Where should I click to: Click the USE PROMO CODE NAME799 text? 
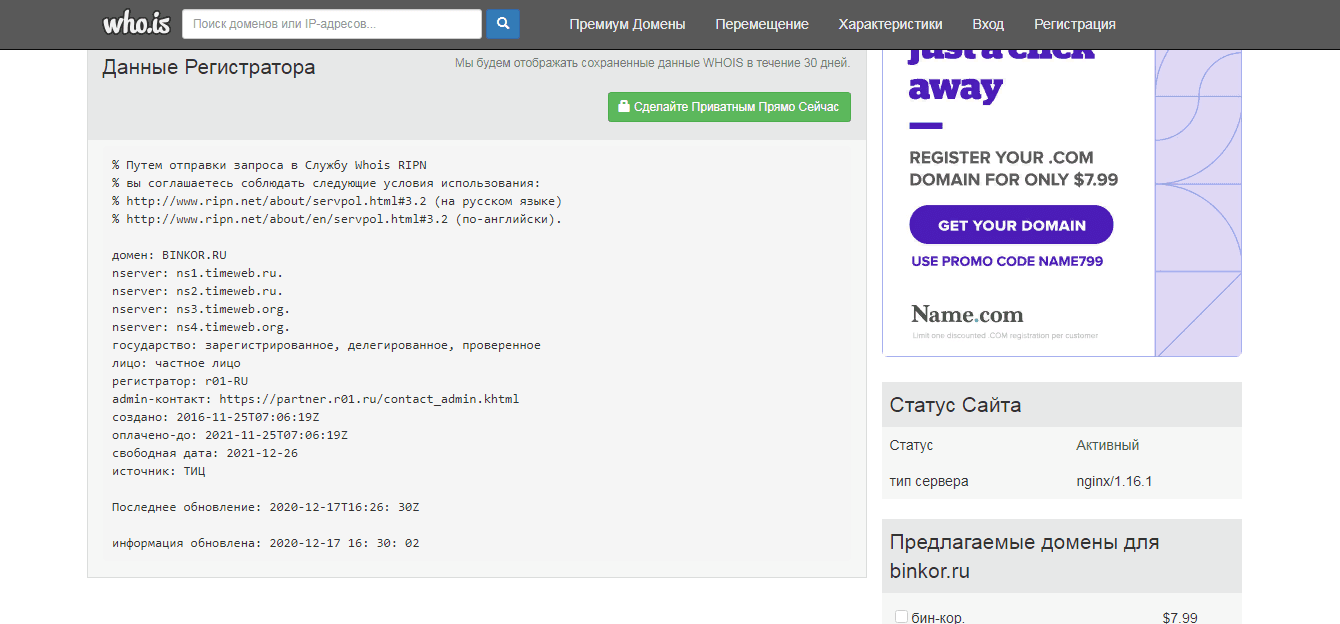pos(1007,262)
